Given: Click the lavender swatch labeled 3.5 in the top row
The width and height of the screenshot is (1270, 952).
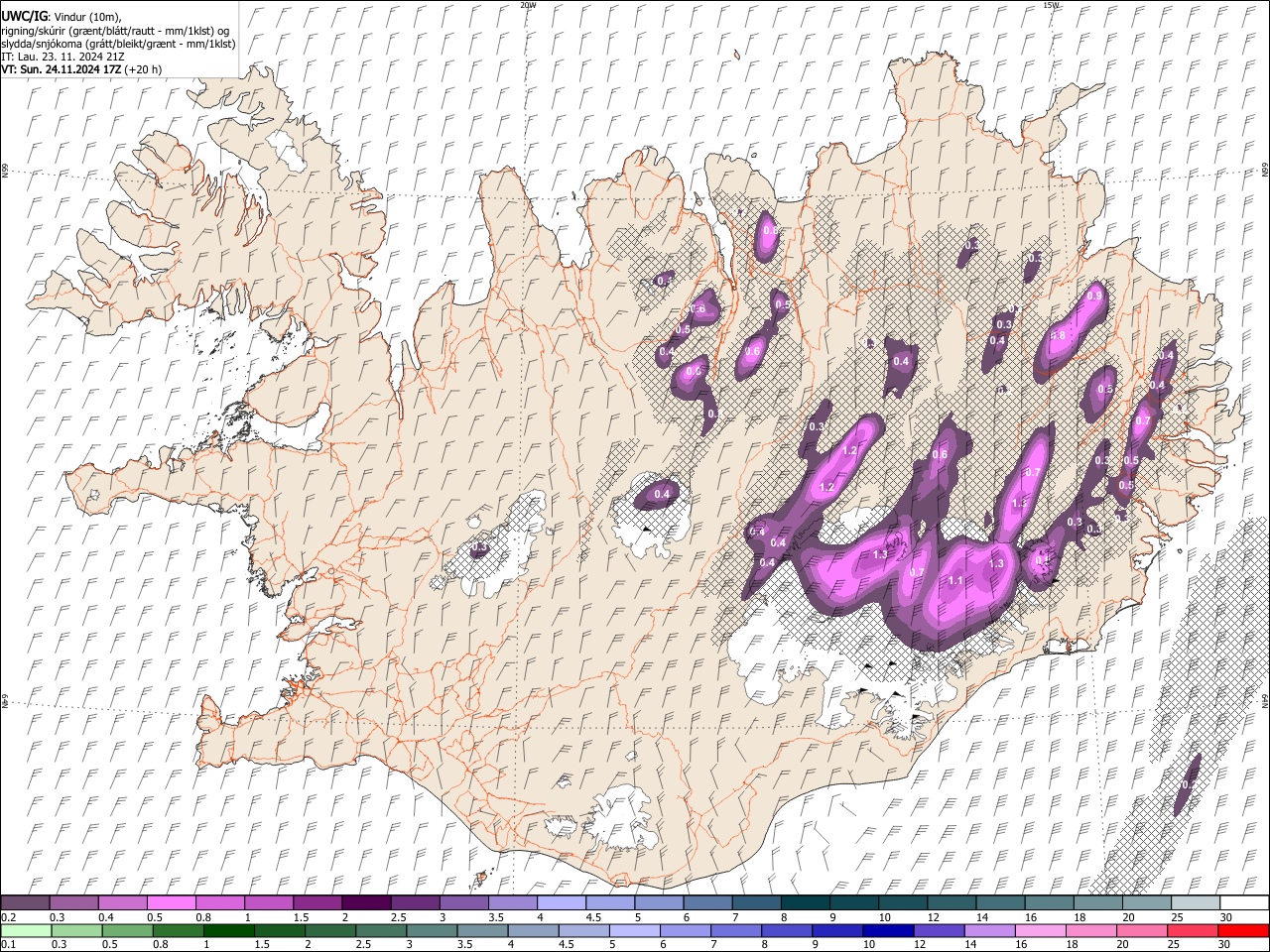Looking at the screenshot, I should point(513,903).
